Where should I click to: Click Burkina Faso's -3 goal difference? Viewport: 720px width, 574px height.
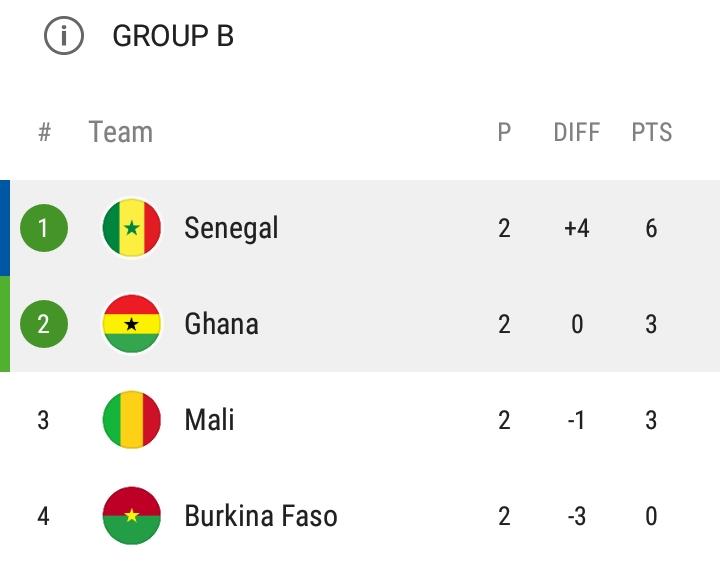coord(577,516)
